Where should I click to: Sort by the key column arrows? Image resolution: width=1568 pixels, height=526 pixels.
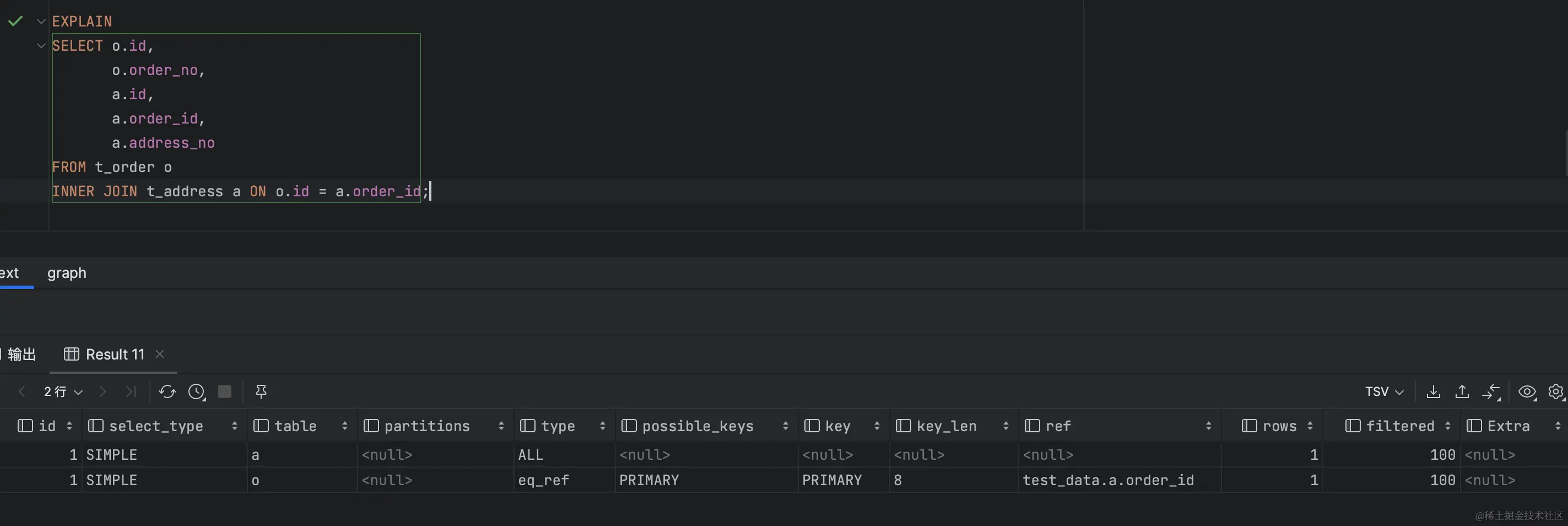pyautogui.click(x=877, y=426)
